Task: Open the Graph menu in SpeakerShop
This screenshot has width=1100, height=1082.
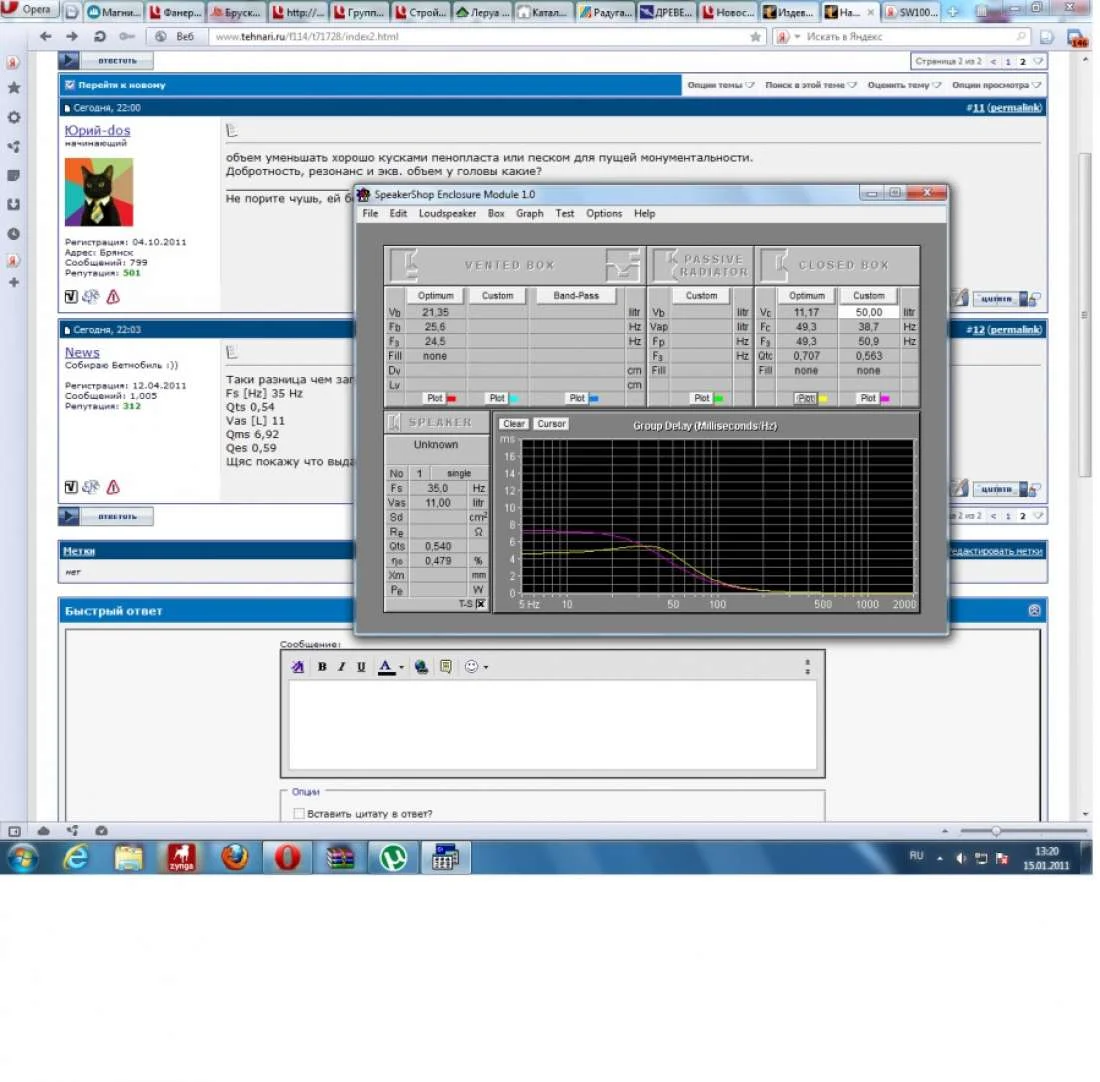Action: point(530,213)
